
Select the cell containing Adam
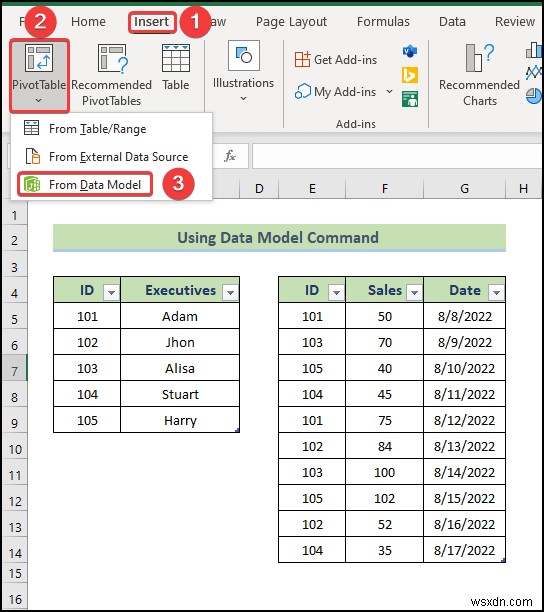point(180,316)
